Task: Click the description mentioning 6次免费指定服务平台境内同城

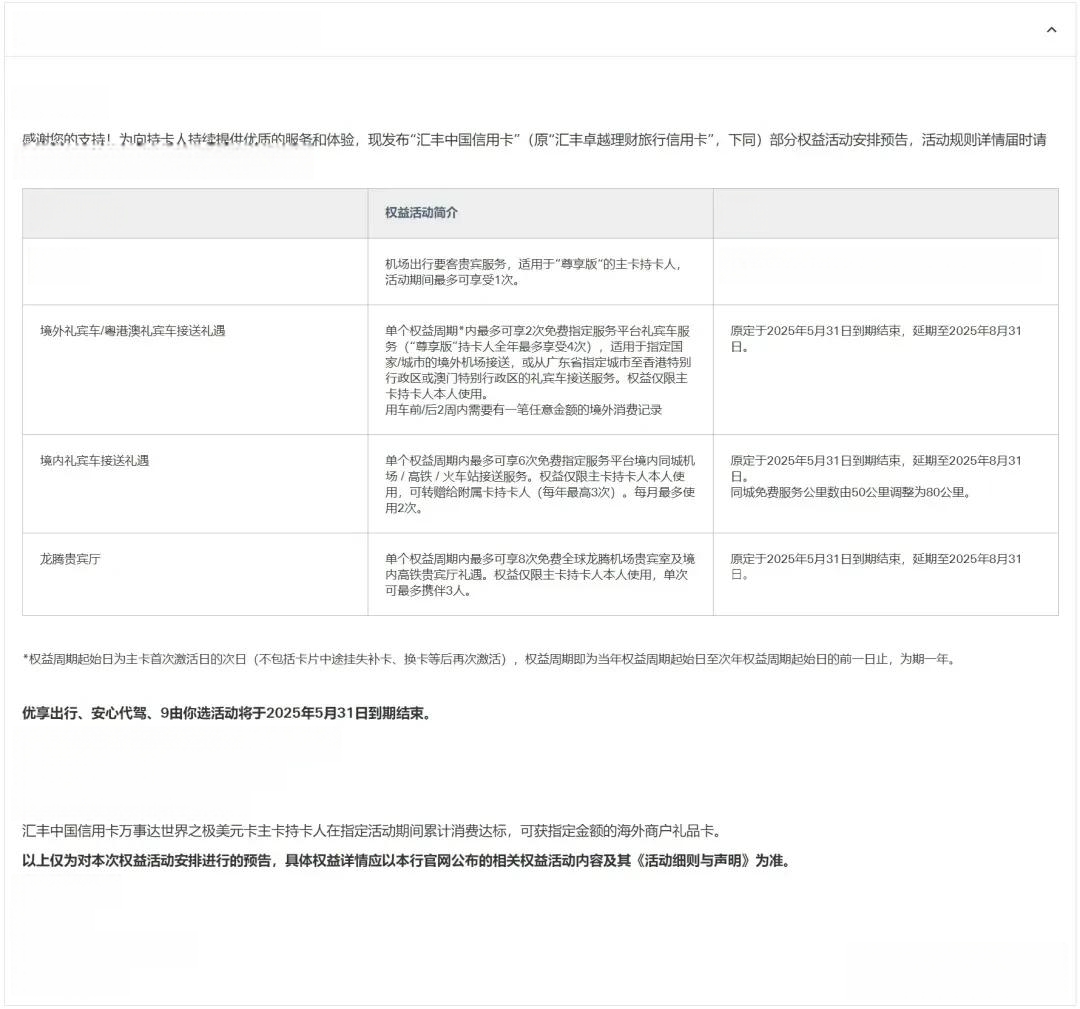Action: click(540, 484)
